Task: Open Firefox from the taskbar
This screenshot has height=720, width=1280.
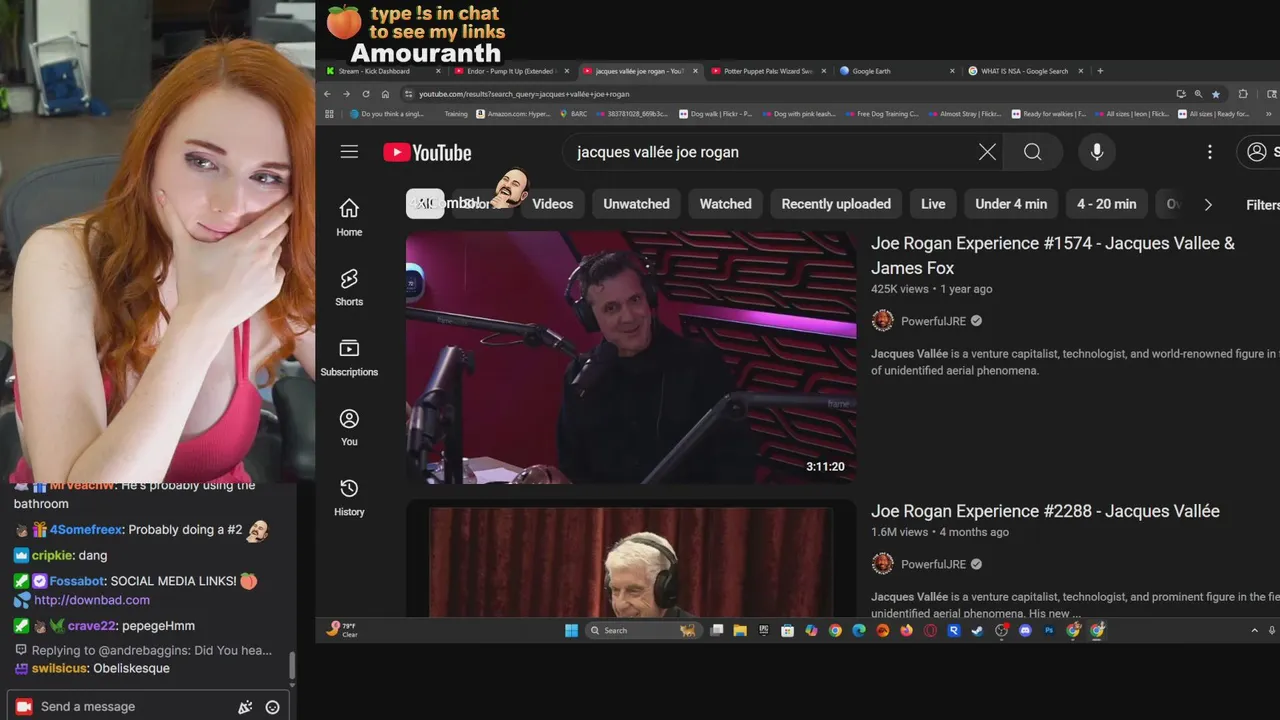Action: pyautogui.click(x=906, y=630)
